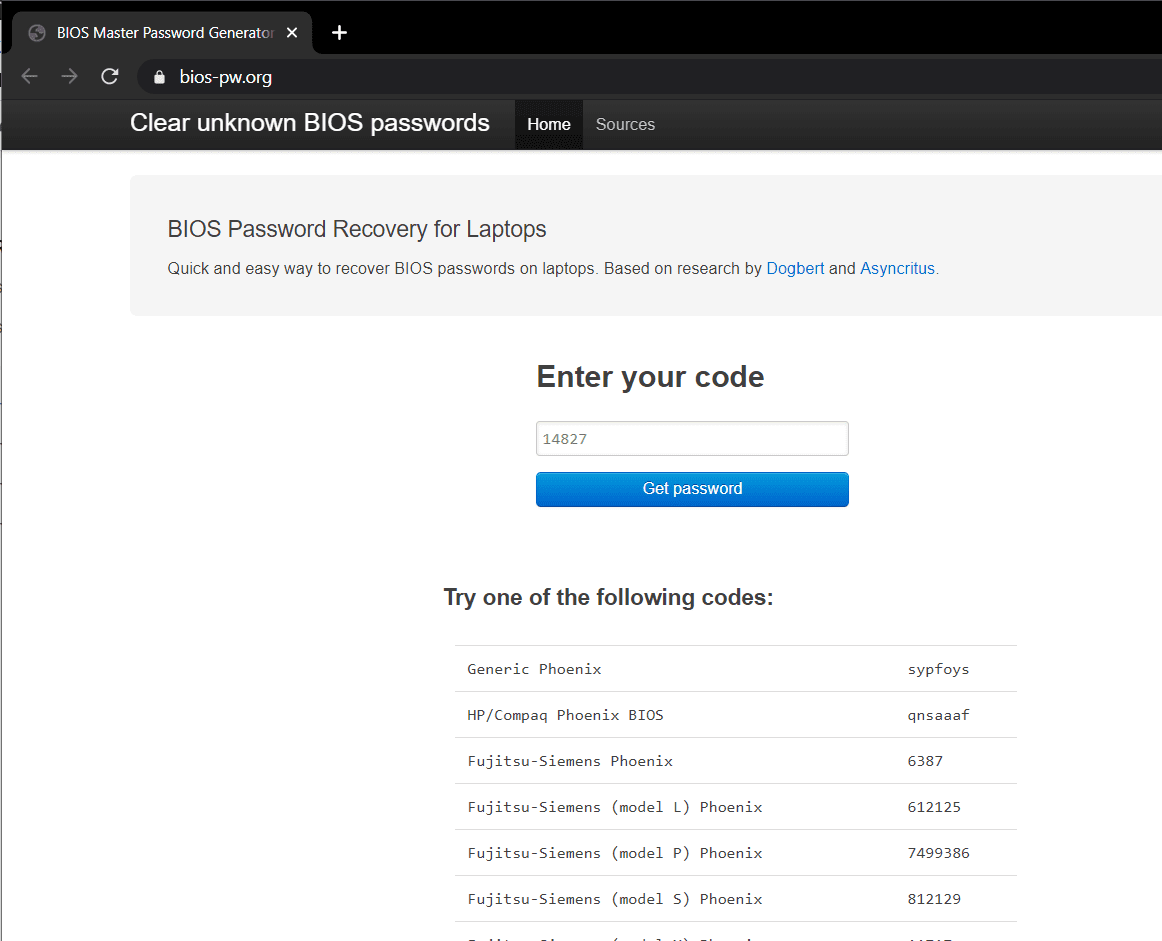Screen dimensions: 1162x941
Task: Click the globe favicon on the tab
Action: point(37,33)
